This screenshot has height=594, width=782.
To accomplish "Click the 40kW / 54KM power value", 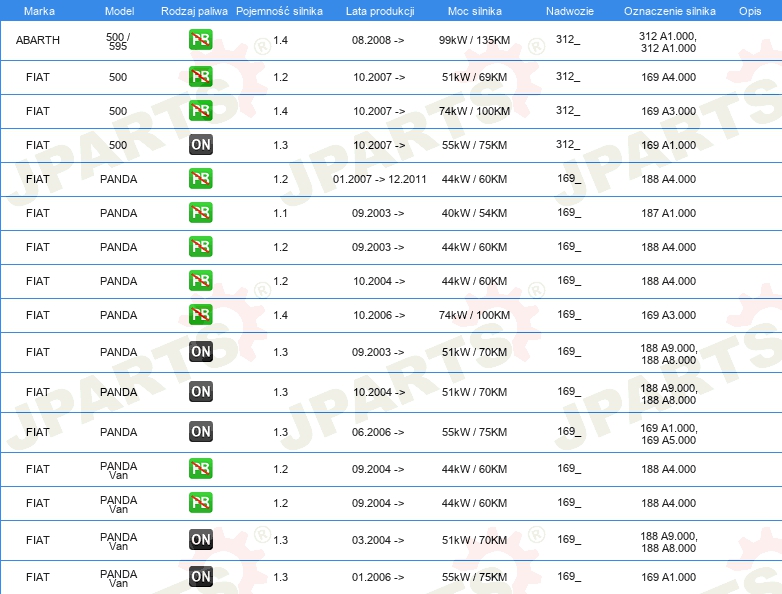I will [474, 212].
